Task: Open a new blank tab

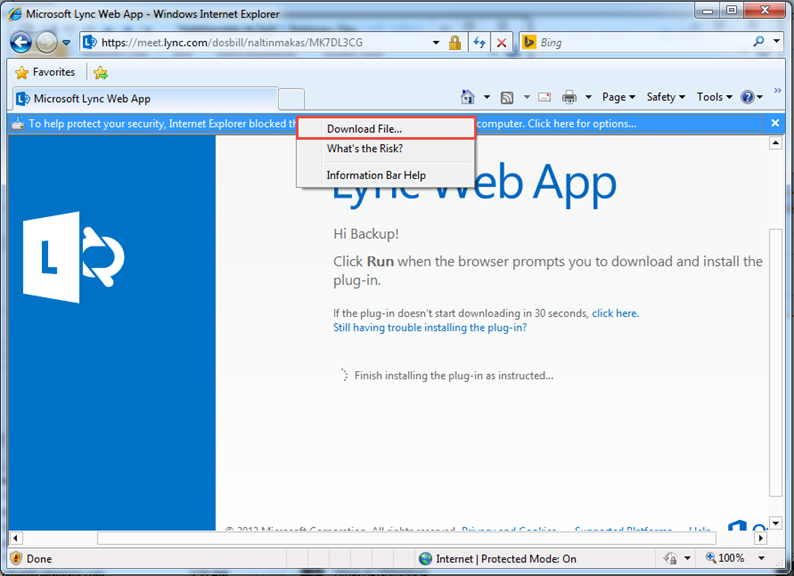Action: click(x=291, y=99)
